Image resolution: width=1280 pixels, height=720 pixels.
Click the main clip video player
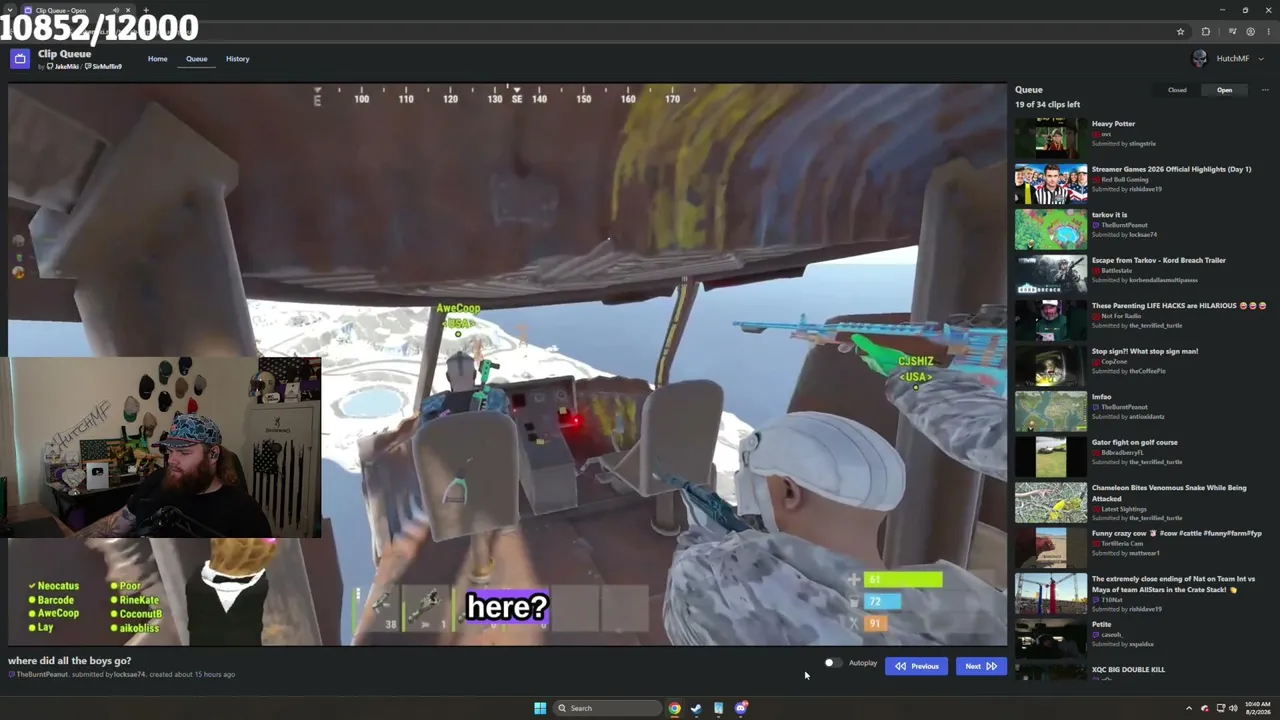[507, 365]
